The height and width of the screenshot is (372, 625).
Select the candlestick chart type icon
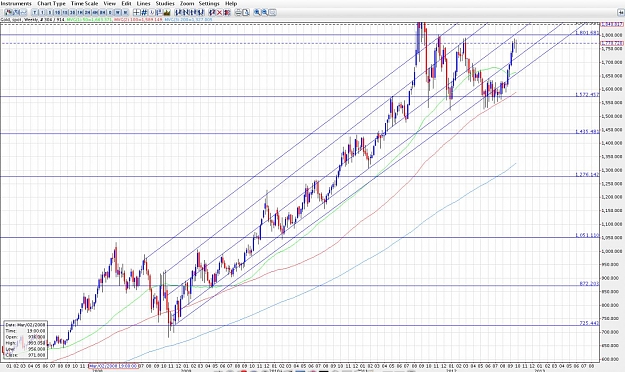(8, 12)
